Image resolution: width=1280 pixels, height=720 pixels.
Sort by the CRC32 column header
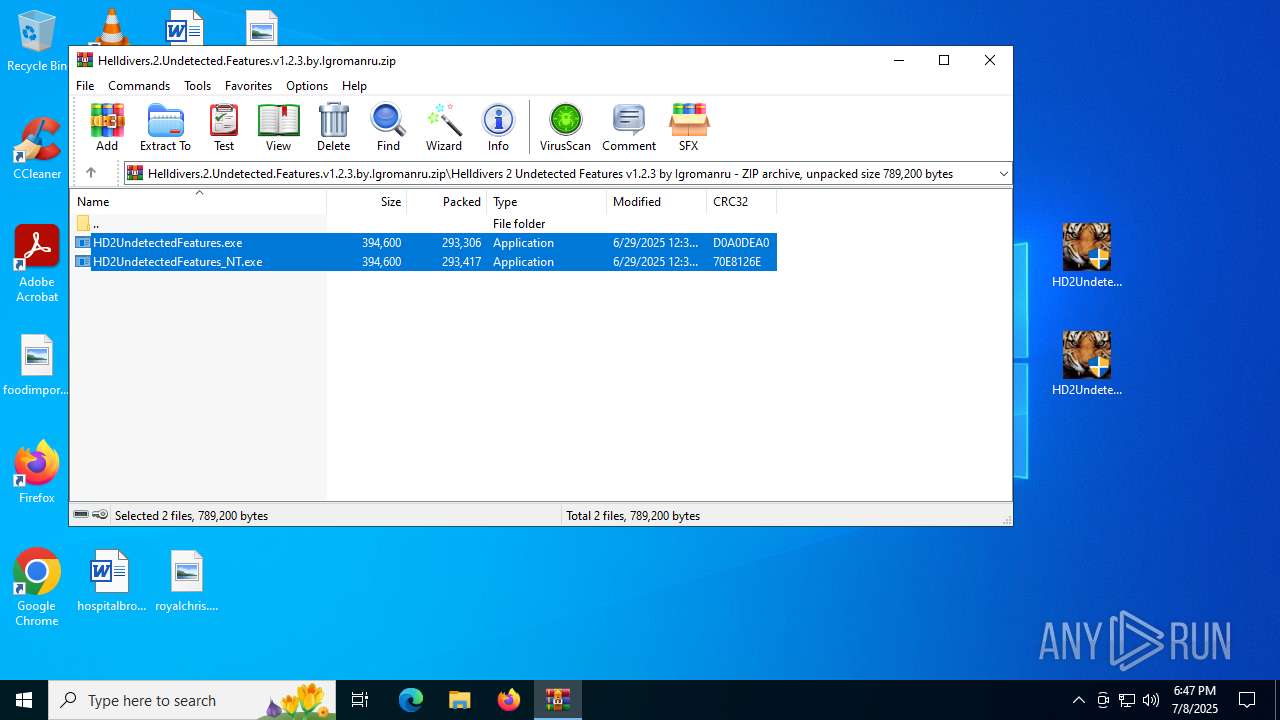[x=742, y=201]
